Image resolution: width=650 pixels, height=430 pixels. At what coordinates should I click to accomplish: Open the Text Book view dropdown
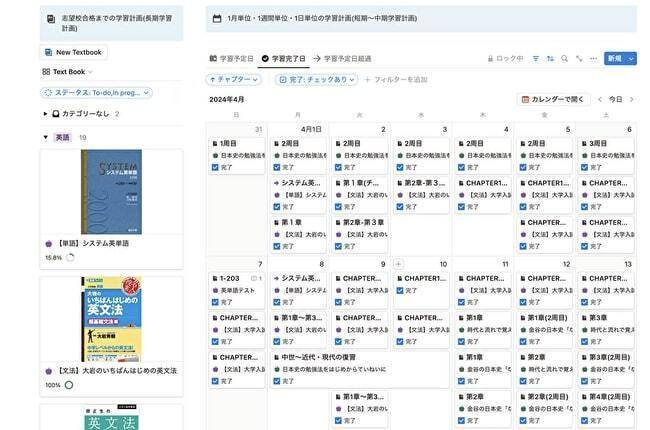pyautogui.click(x=67, y=72)
